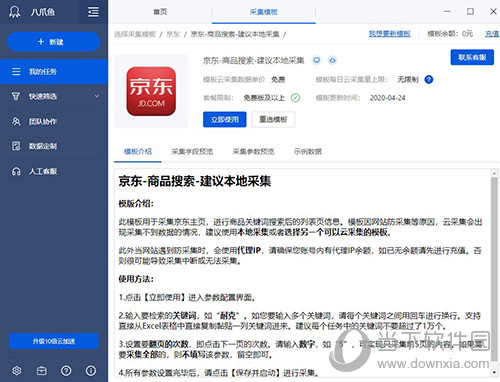Open 团队协作 (Team Collaboration) in sidebar
The height and width of the screenshot is (382, 500).
(54, 121)
